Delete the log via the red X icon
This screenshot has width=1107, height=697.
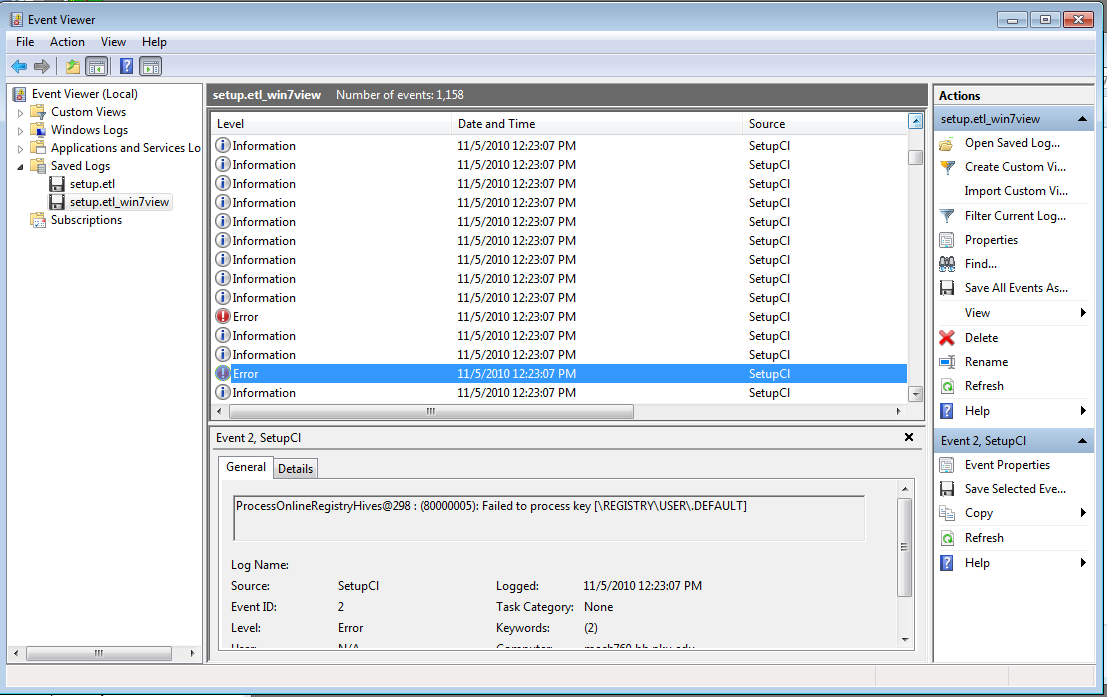click(x=946, y=337)
